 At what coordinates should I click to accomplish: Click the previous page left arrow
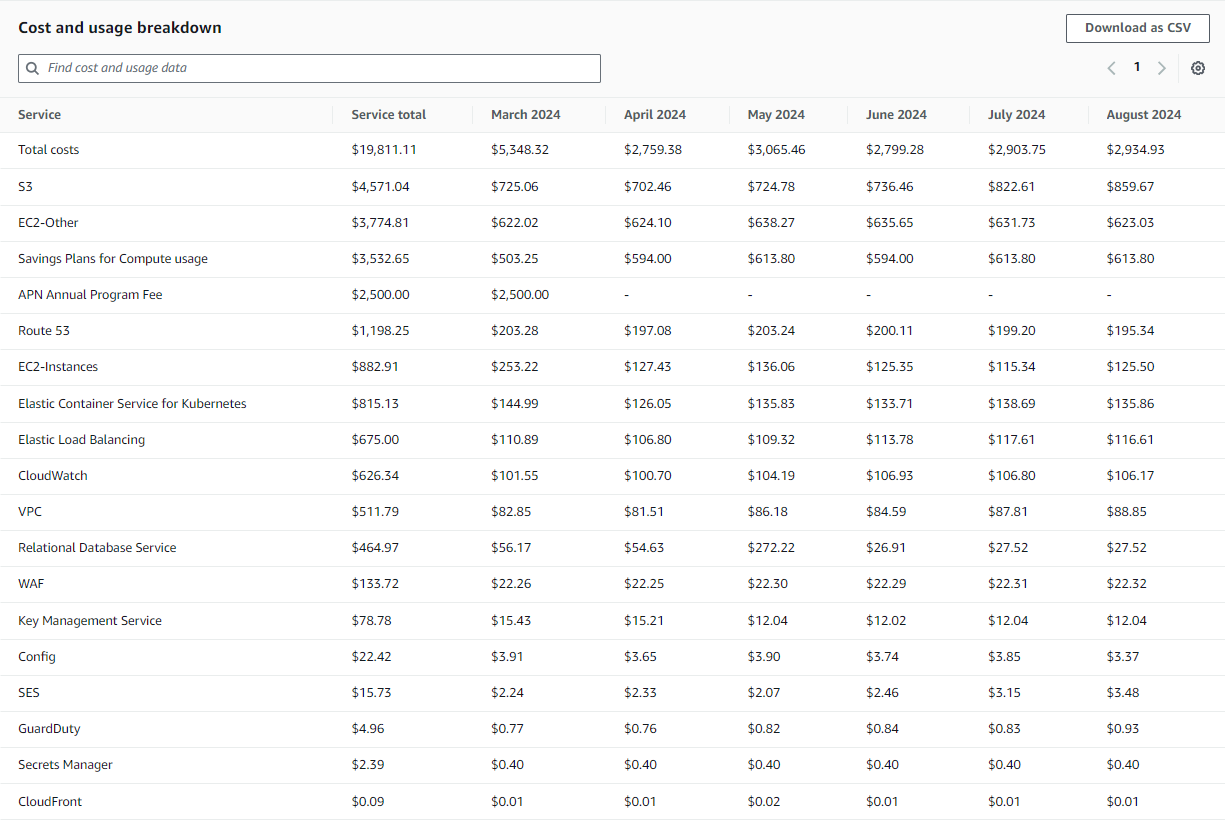tap(1111, 67)
